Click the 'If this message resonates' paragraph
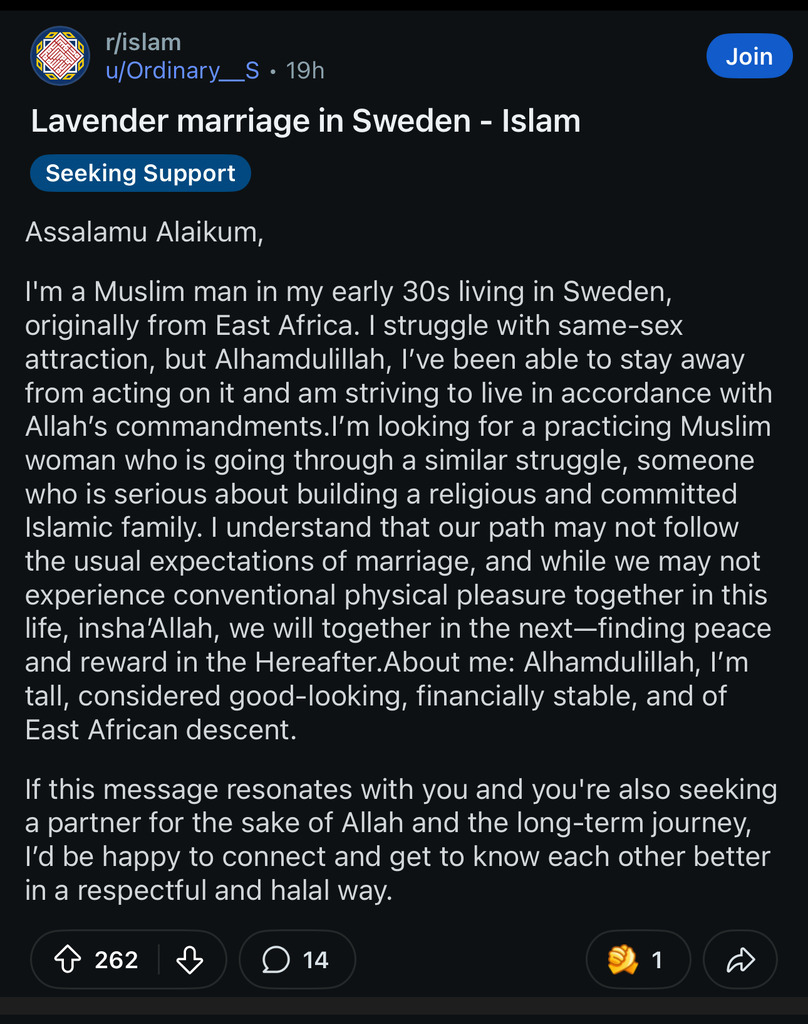Viewport: 808px width, 1024px height. point(400,790)
